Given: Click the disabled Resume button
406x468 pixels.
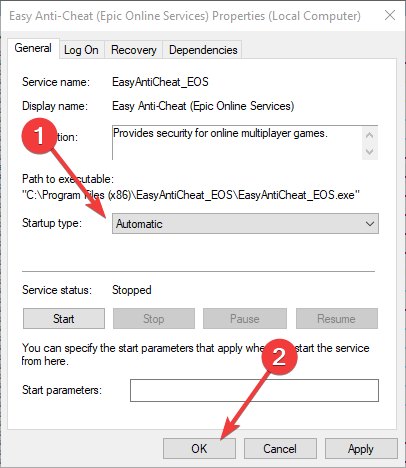Looking at the screenshot, I should coord(337,319).
